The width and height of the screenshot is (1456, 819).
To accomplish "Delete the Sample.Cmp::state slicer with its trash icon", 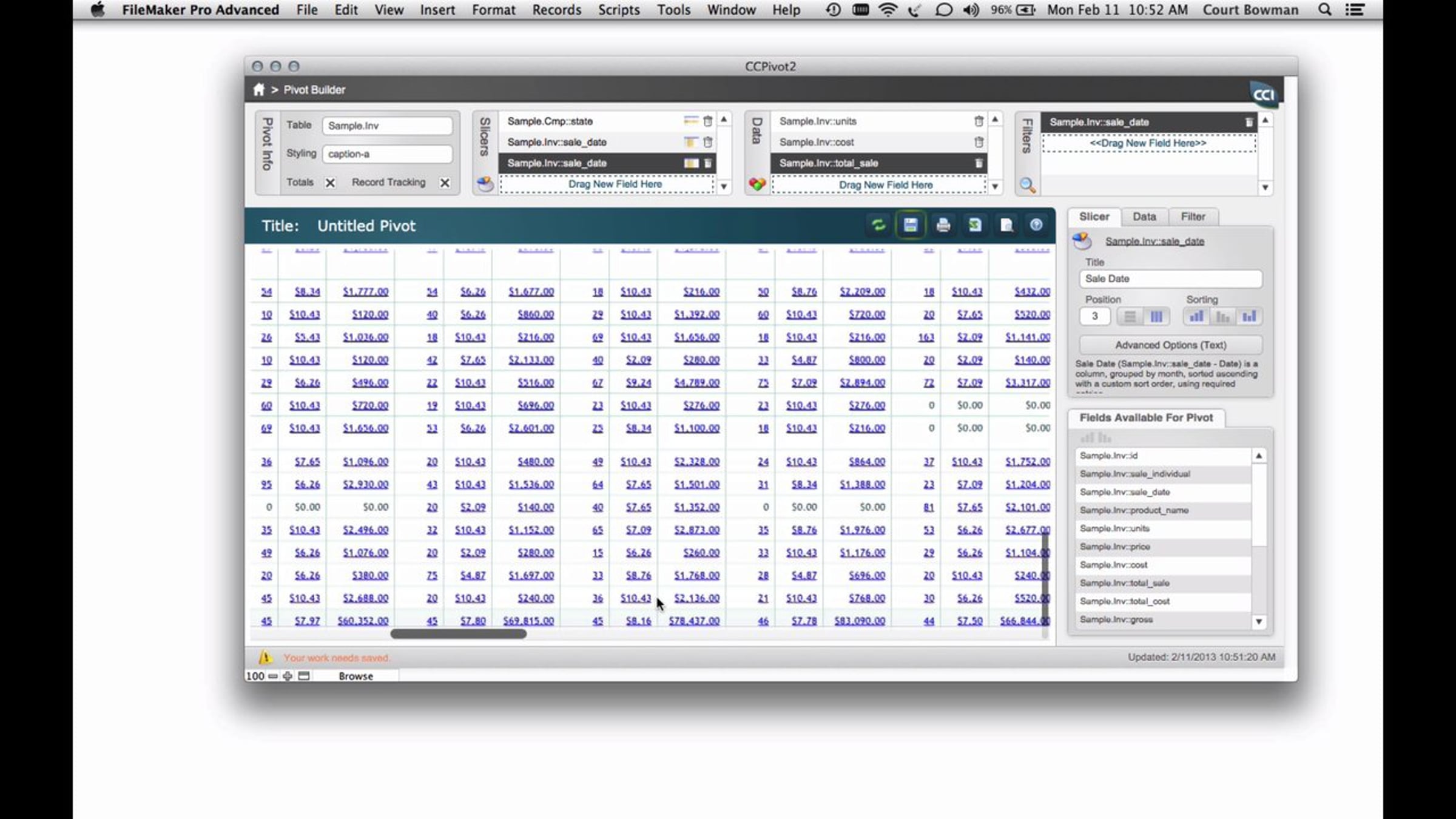I will (707, 121).
